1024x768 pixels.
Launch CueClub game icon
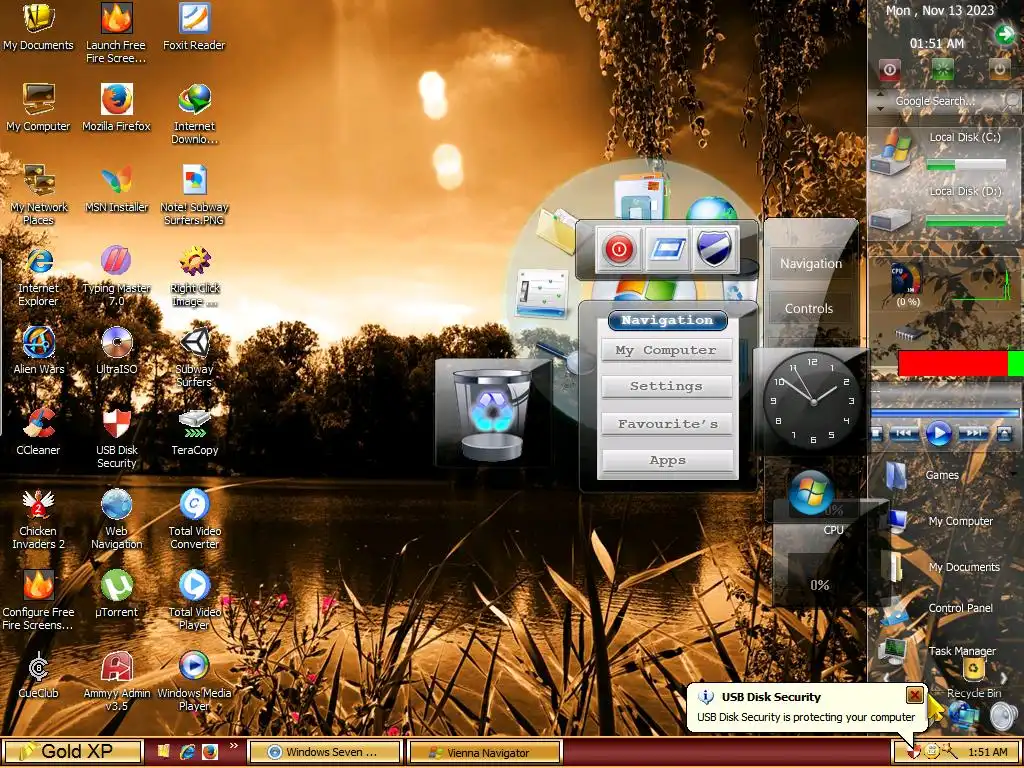[38, 675]
